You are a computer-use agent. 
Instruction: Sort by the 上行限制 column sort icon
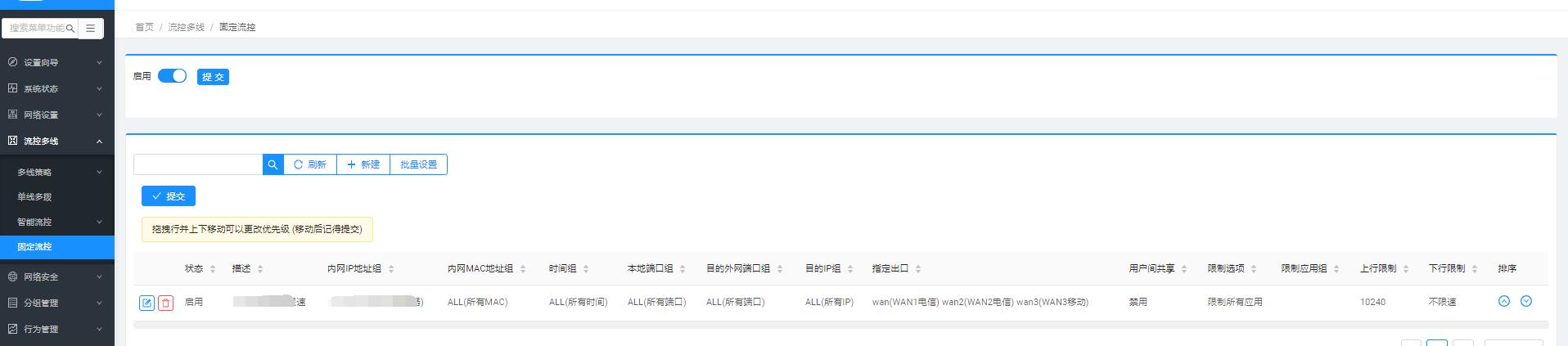coord(1406,269)
